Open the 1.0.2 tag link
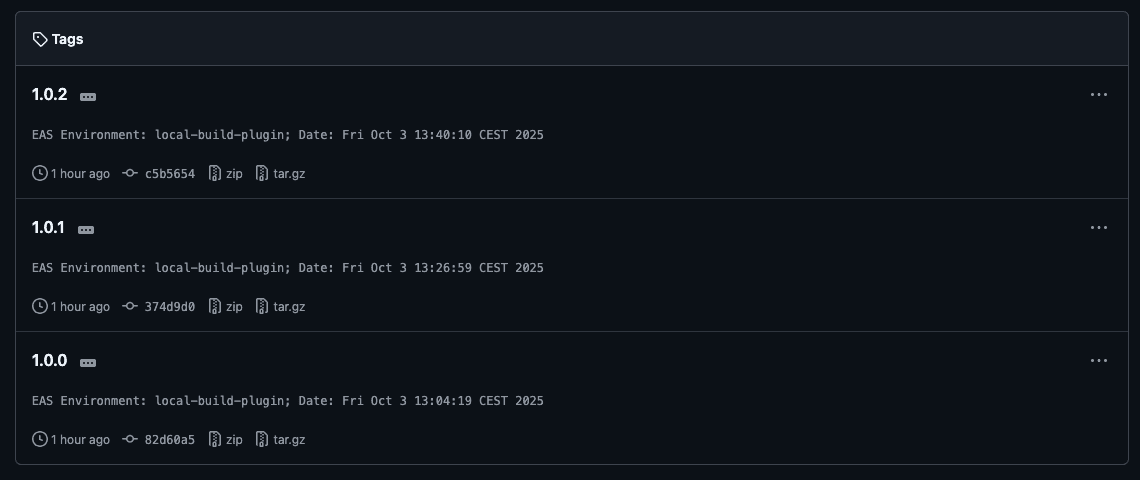Screen dimensions: 1140x480 point(50,95)
